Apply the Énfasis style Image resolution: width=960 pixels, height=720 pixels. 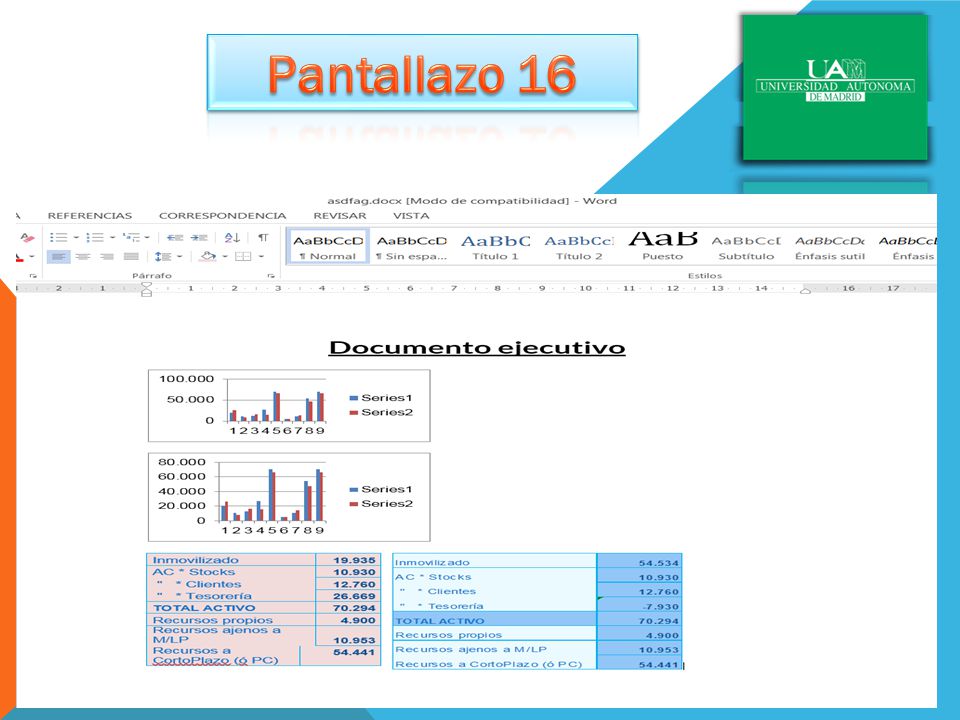pos(907,247)
